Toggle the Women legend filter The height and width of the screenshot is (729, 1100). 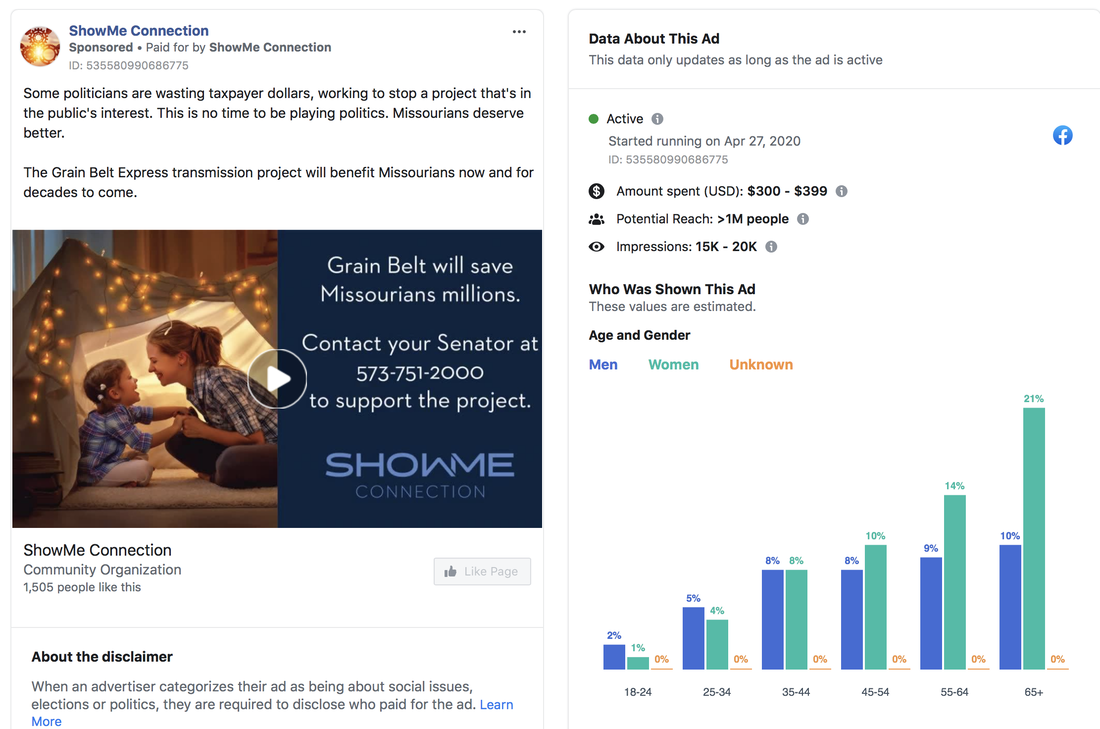coord(673,364)
